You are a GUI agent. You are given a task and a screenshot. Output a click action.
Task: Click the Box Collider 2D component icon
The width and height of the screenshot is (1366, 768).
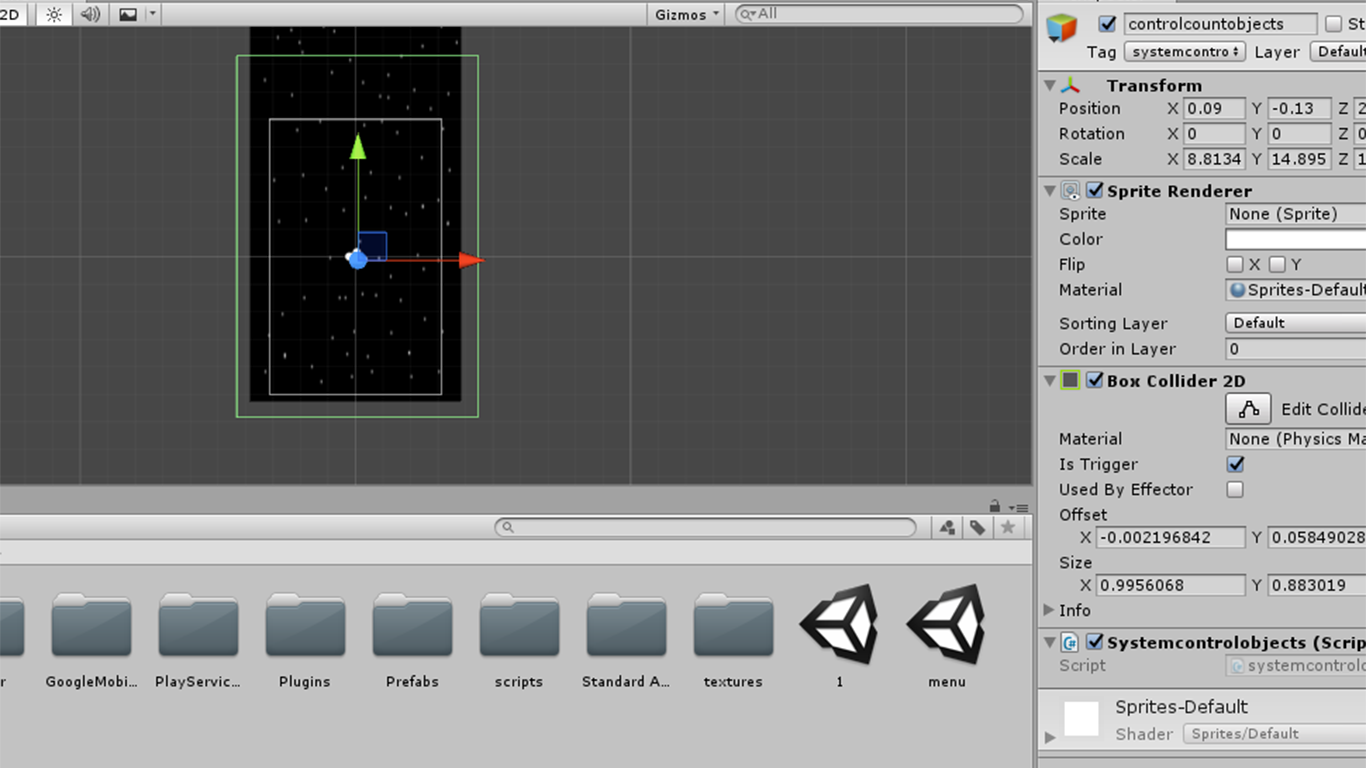click(1071, 380)
